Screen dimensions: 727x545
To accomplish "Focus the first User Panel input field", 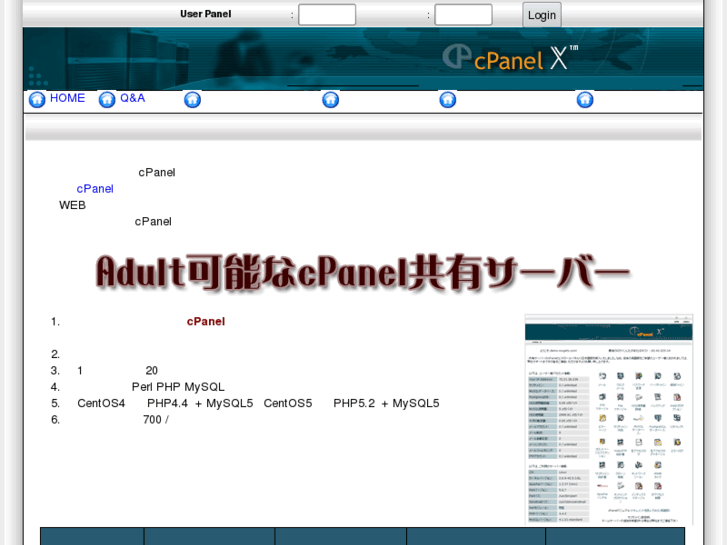I will click(x=327, y=15).
